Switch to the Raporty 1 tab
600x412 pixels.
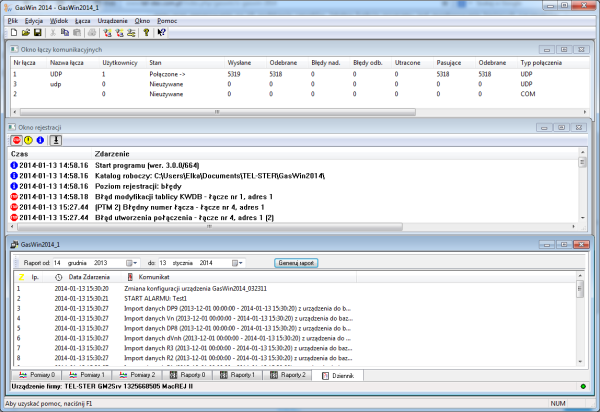point(241,374)
